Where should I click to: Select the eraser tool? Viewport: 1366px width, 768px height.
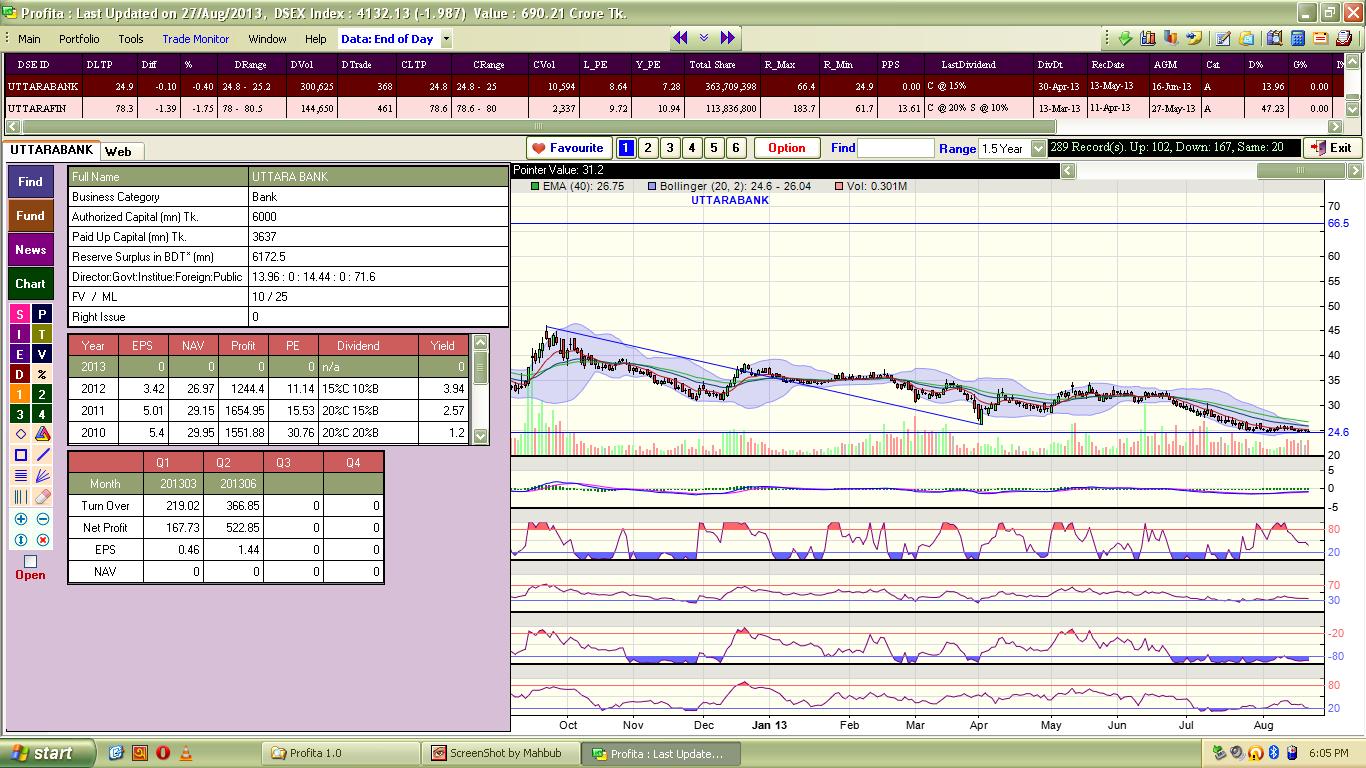coord(42,497)
